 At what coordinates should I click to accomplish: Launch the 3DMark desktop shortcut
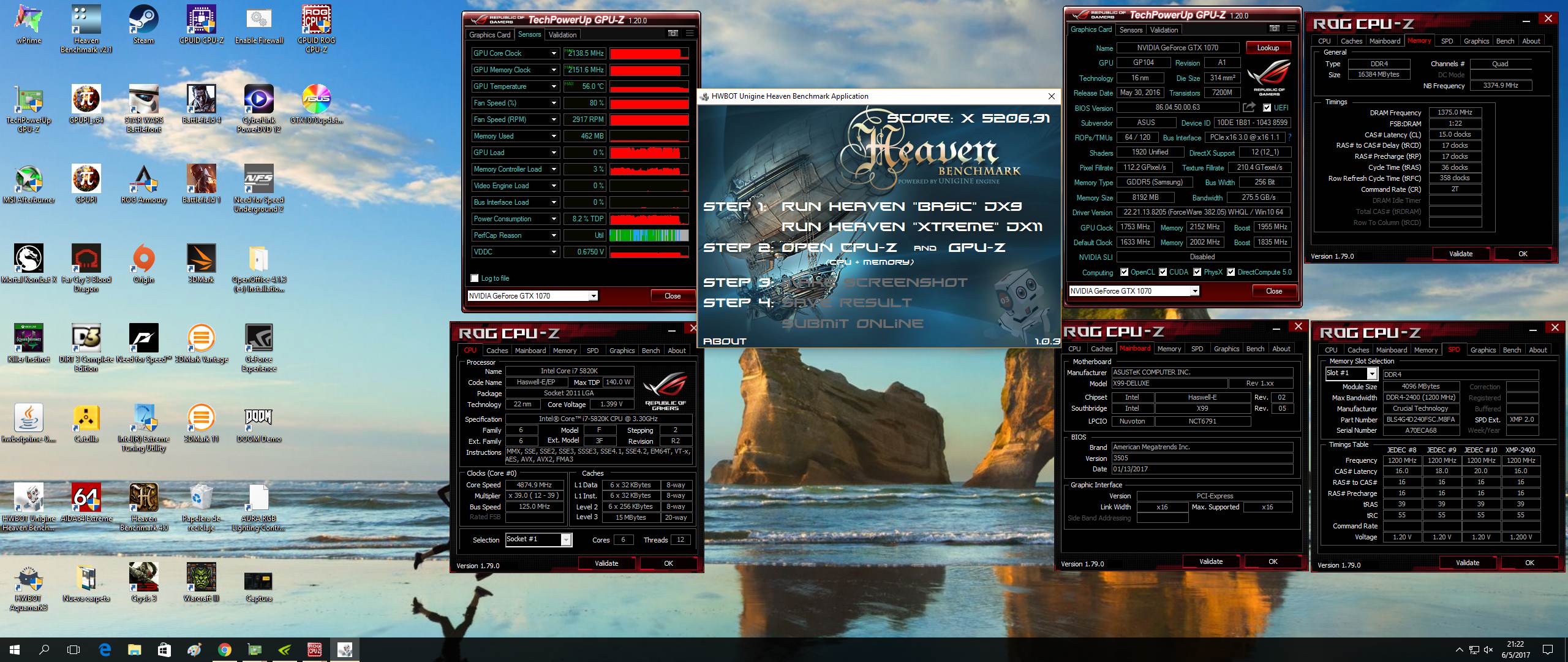coord(202,264)
